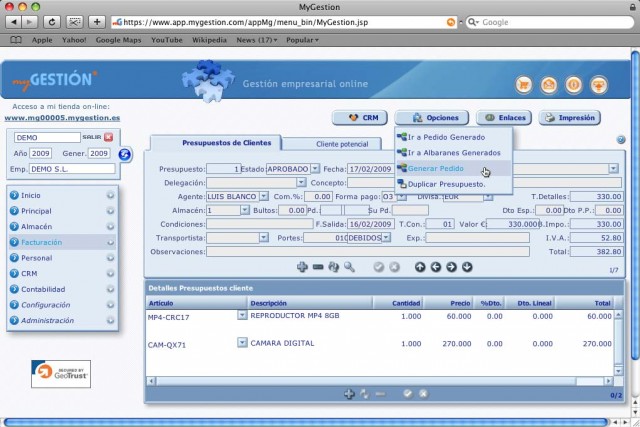Click the CRM button
640x427 pixels.
(360, 118)
